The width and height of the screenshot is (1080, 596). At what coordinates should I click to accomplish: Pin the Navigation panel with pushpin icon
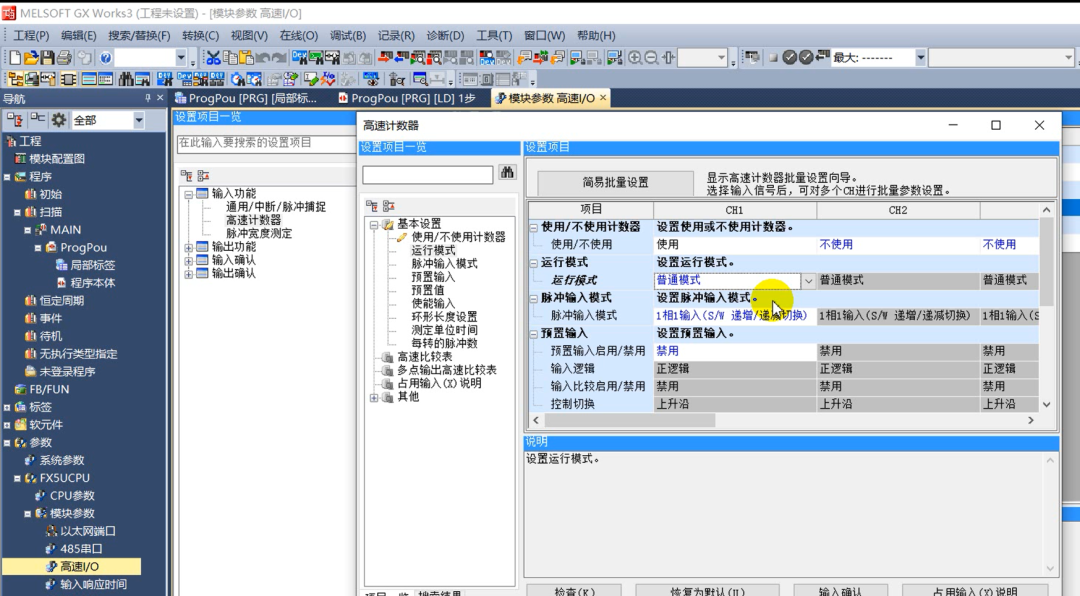(147, 99)
